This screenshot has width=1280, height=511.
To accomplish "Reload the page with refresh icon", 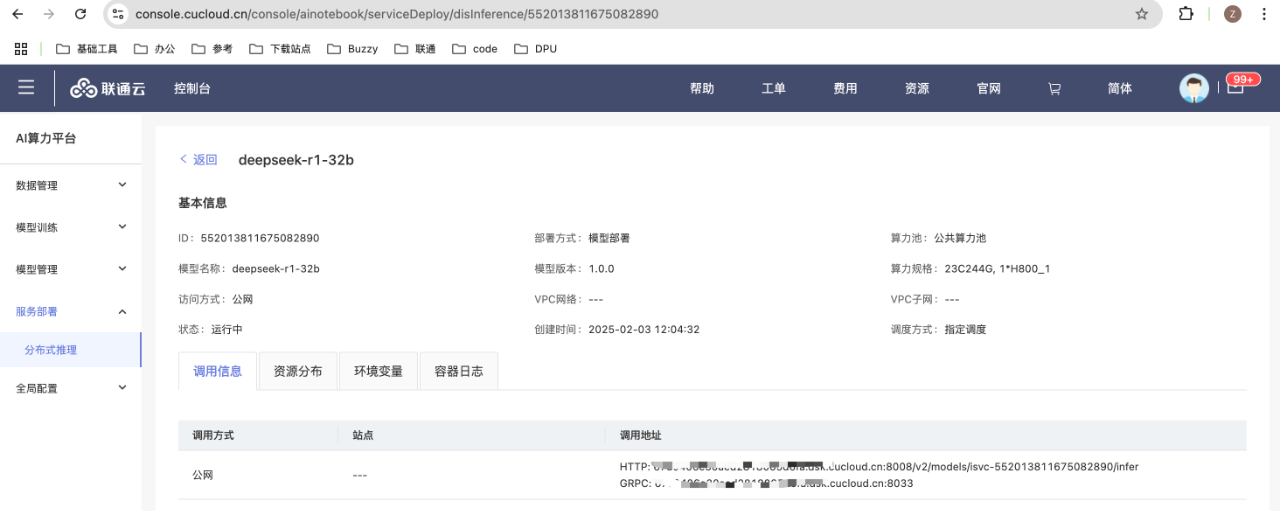I will click(81, 14).
